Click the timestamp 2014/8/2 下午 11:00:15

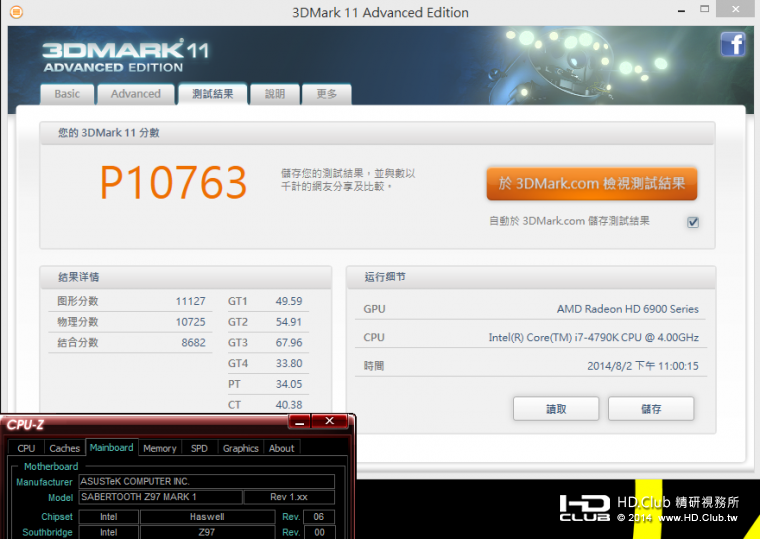(x=643, y=366)
